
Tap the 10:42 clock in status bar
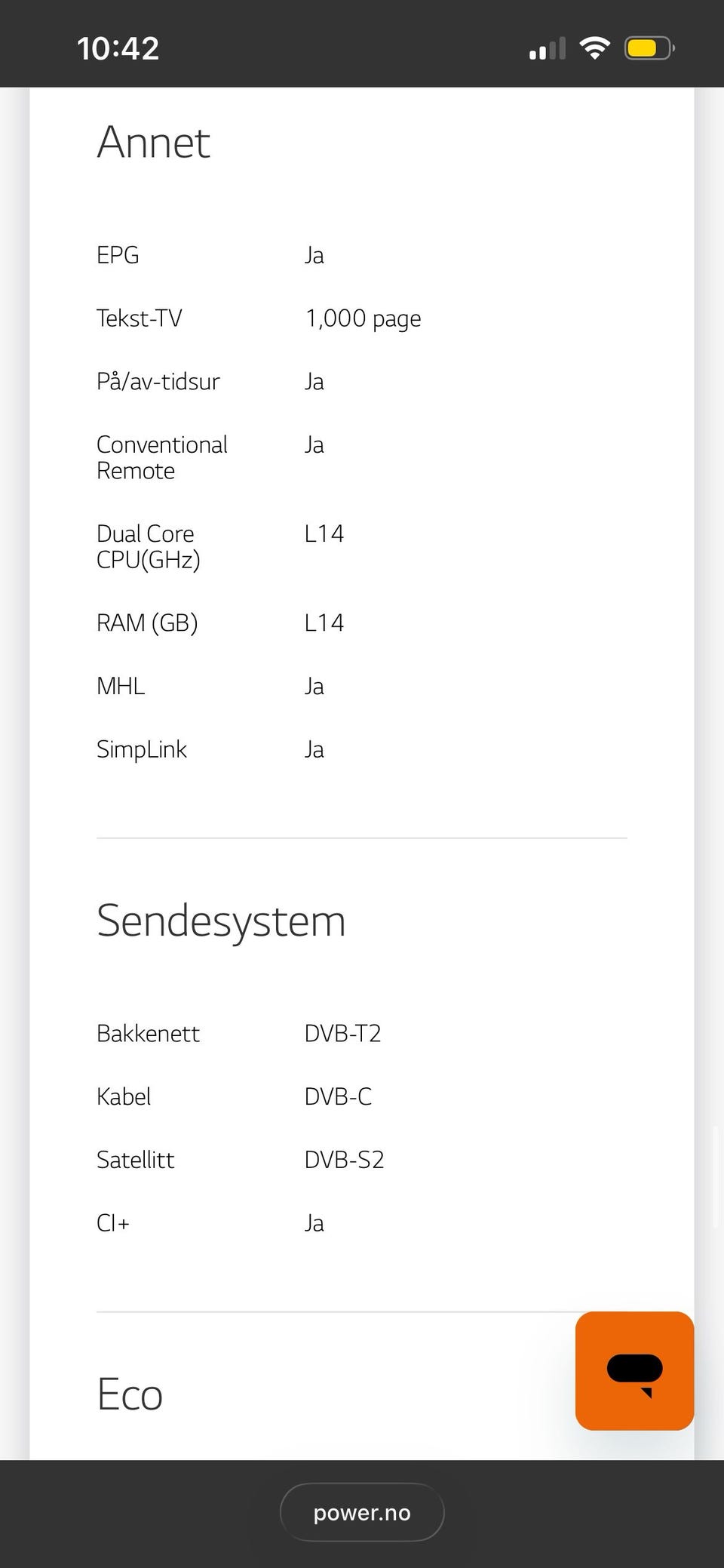click(118, 49)
